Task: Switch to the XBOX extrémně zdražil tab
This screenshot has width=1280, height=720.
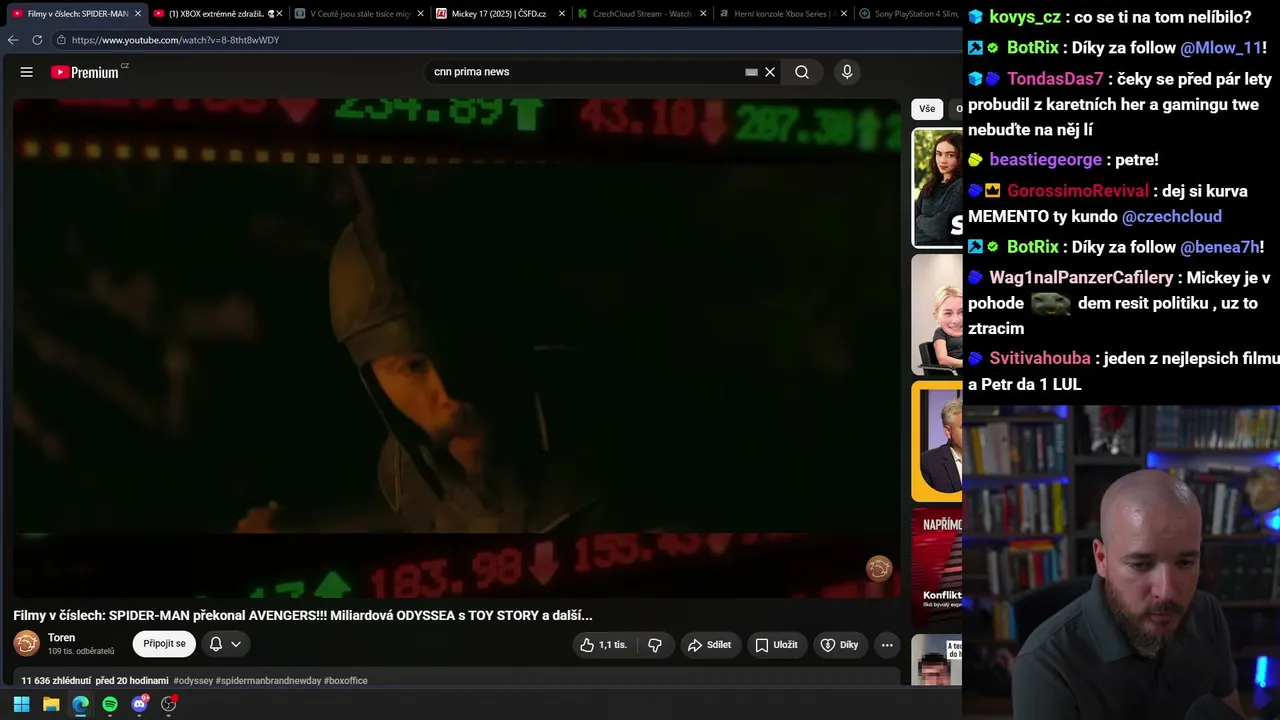Action: pos(217,14)
